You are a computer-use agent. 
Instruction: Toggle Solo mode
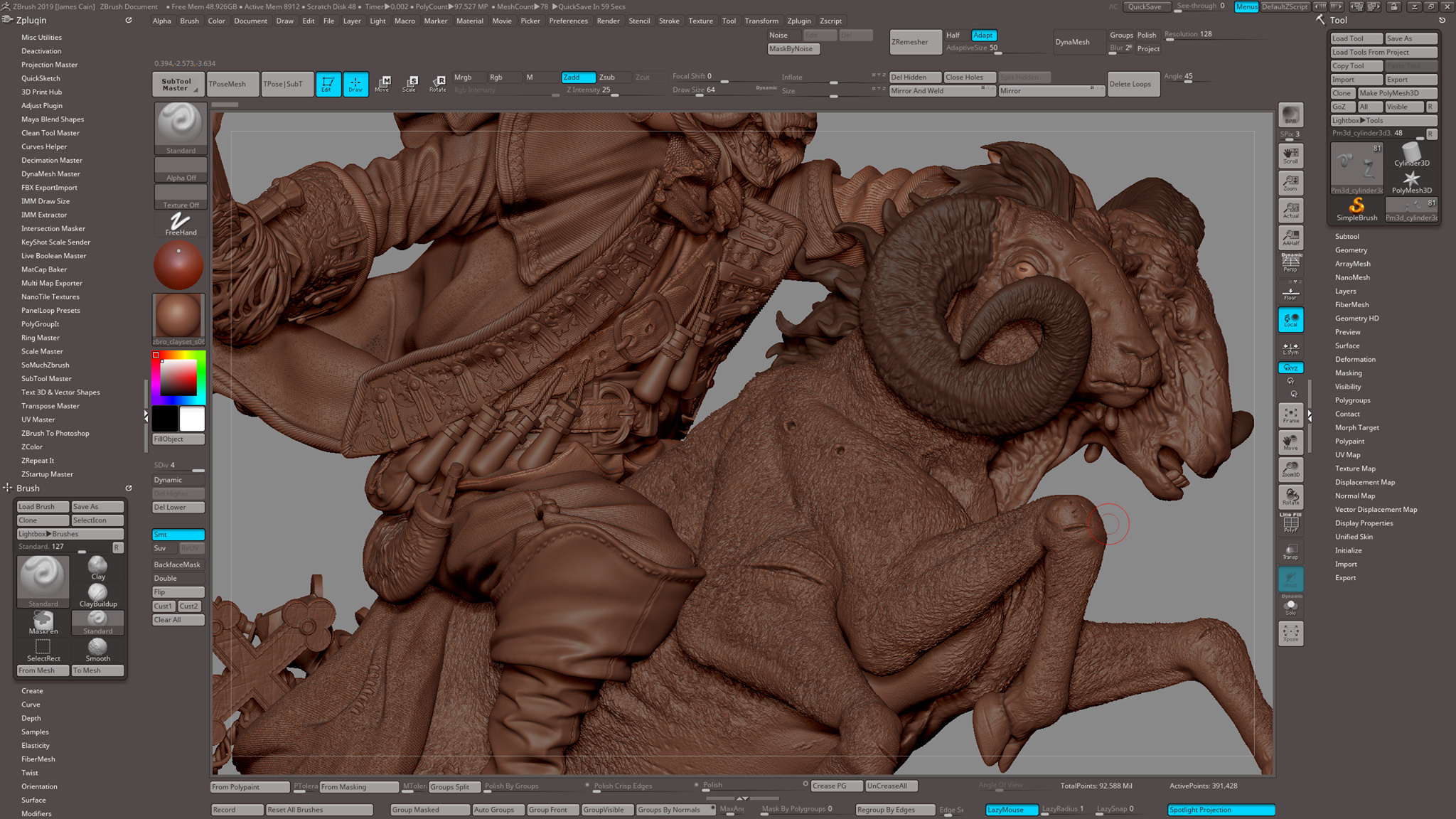click(1290, 606)
